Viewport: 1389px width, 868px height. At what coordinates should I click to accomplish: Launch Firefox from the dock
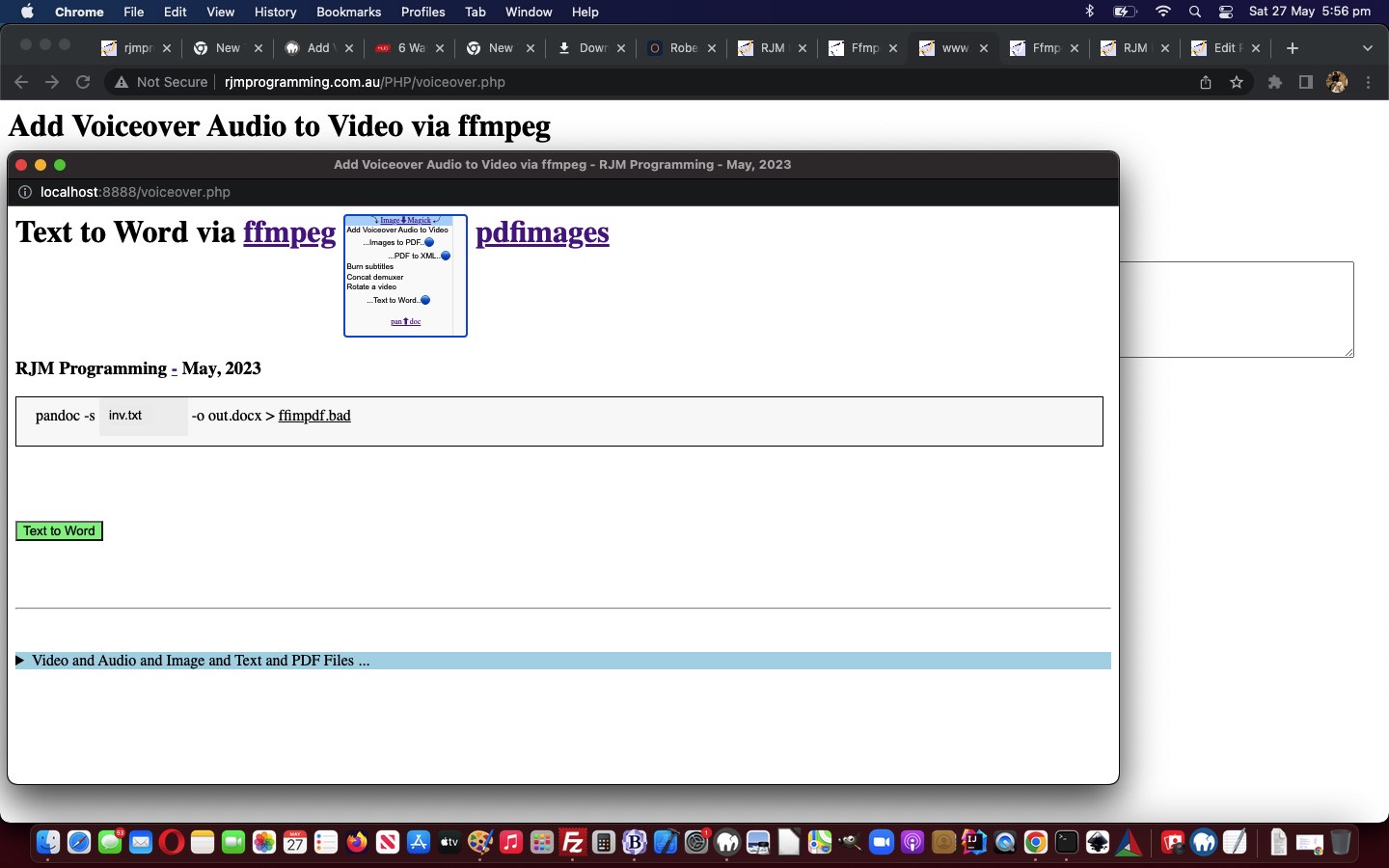[x=357, y=842]
